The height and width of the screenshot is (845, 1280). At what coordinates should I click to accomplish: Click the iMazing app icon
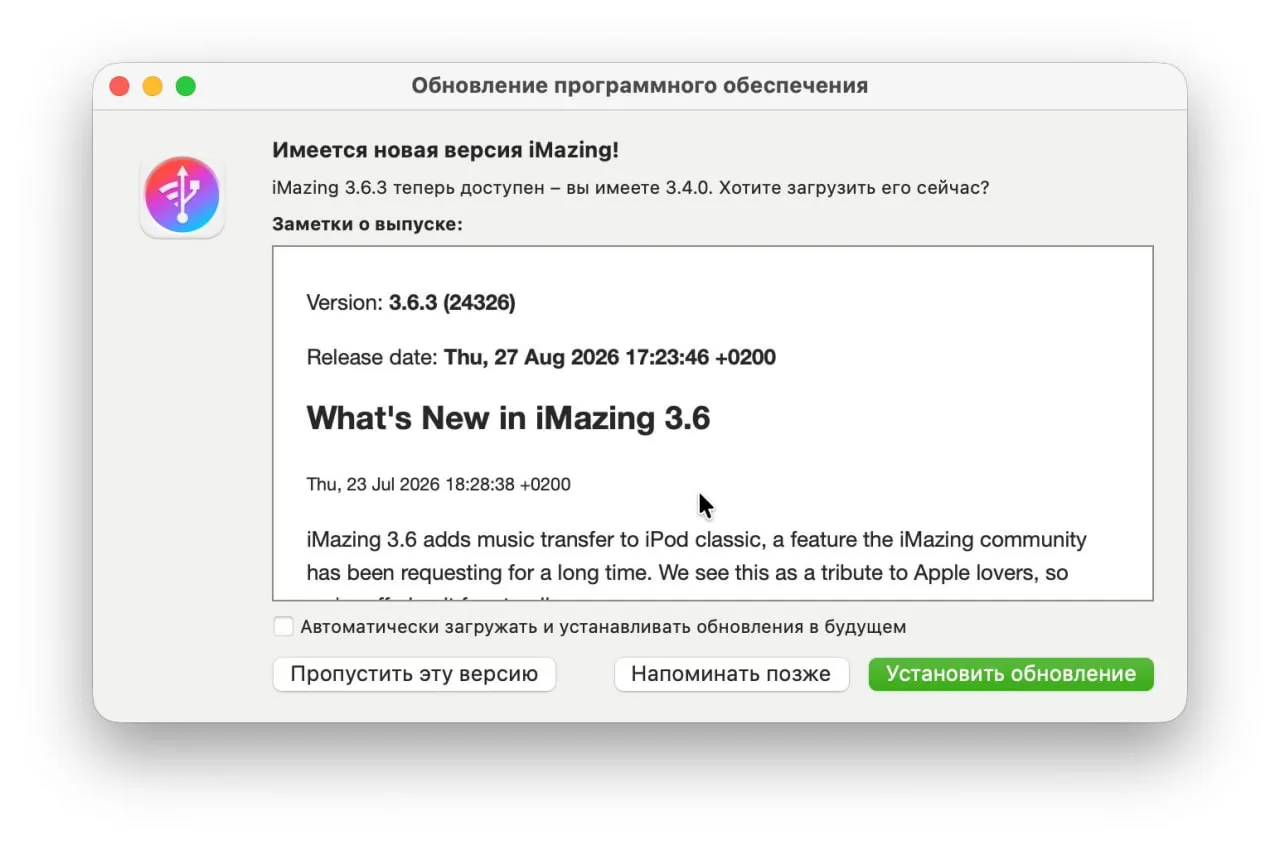coord(182,195)
